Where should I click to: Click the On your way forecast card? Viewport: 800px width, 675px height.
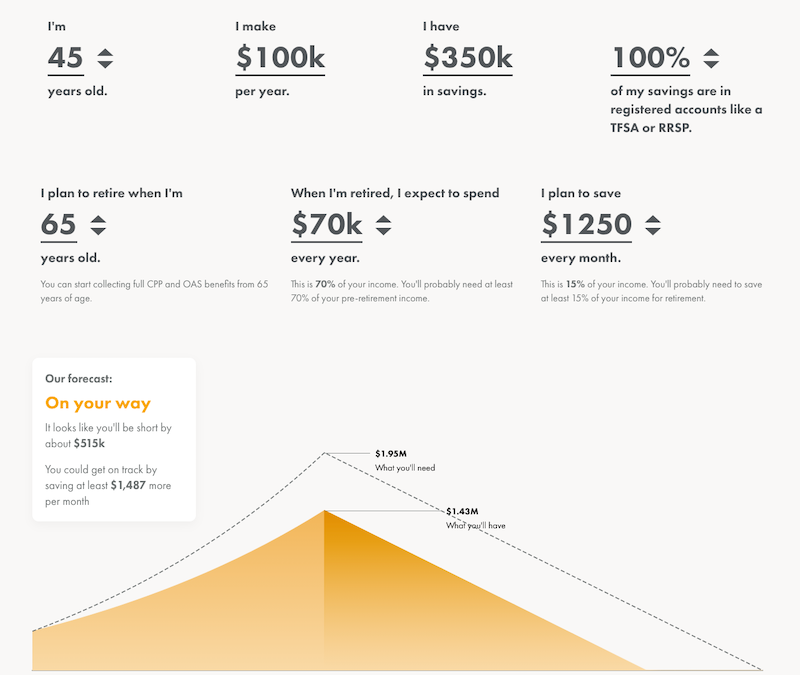[x=114, y=439]
